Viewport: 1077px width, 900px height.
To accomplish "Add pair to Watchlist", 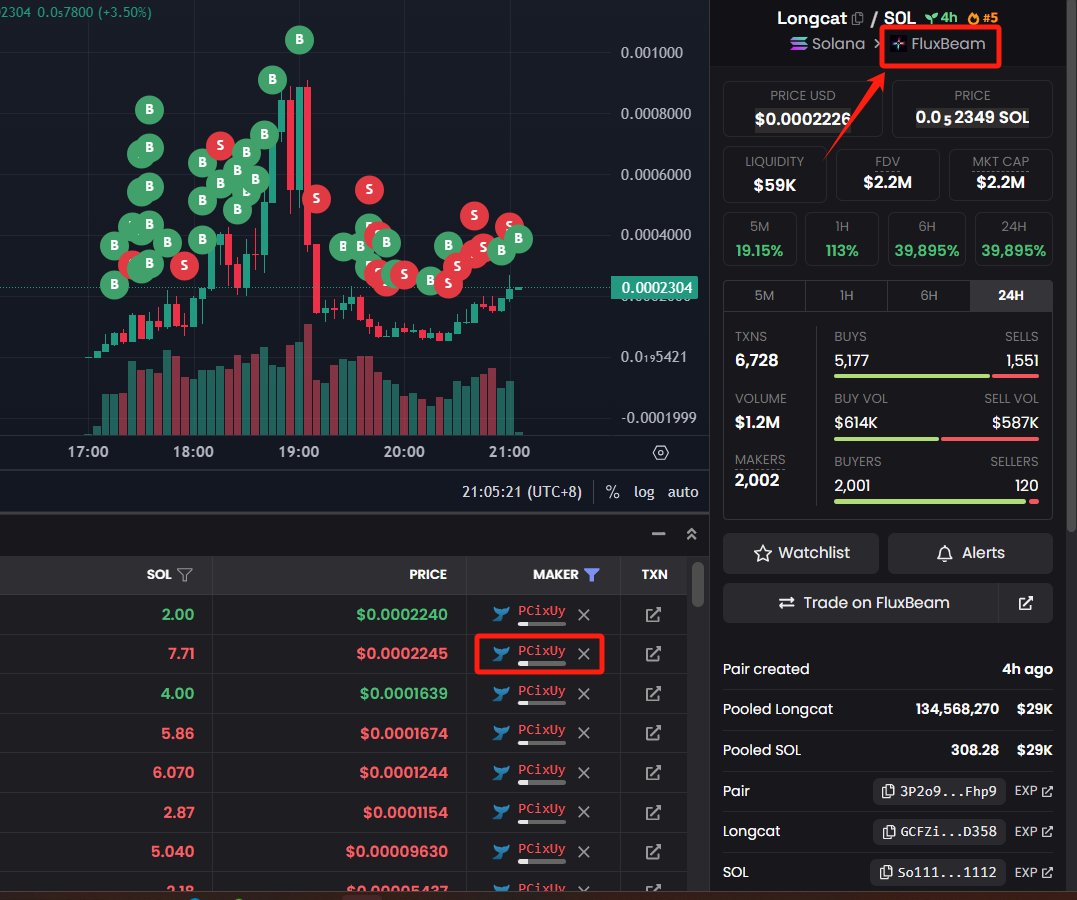I will pyautogui.click(x=801, y=553).
